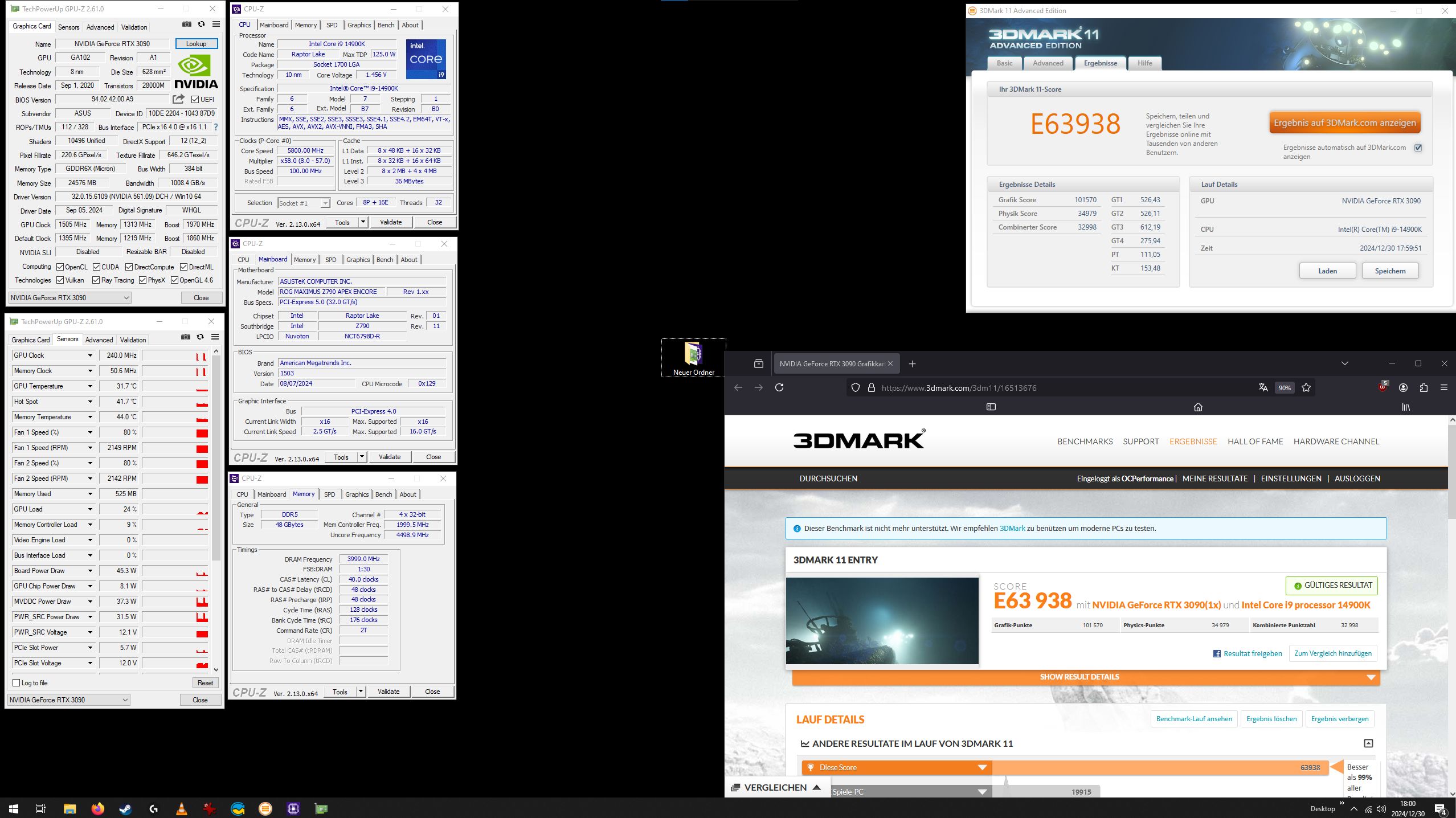This screenshot has width=1456, height=818.
Task: Expand the Diese Score dropdown
Action: tap(982, 767)
